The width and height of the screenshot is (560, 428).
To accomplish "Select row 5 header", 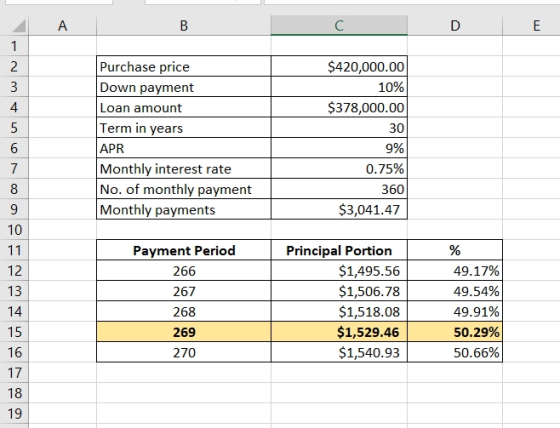I will tap(14, 128).
